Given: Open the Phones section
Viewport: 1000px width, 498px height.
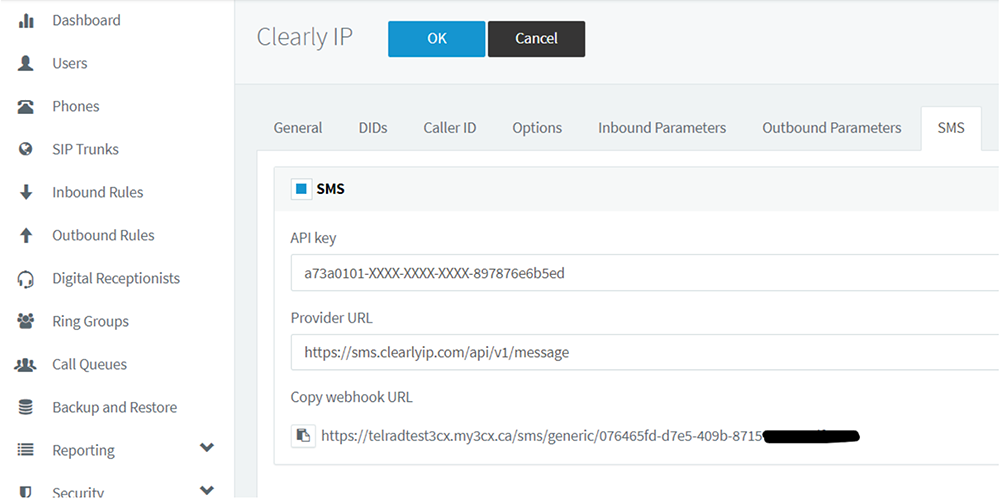Looking at the screenshot, I should [76, 106].
